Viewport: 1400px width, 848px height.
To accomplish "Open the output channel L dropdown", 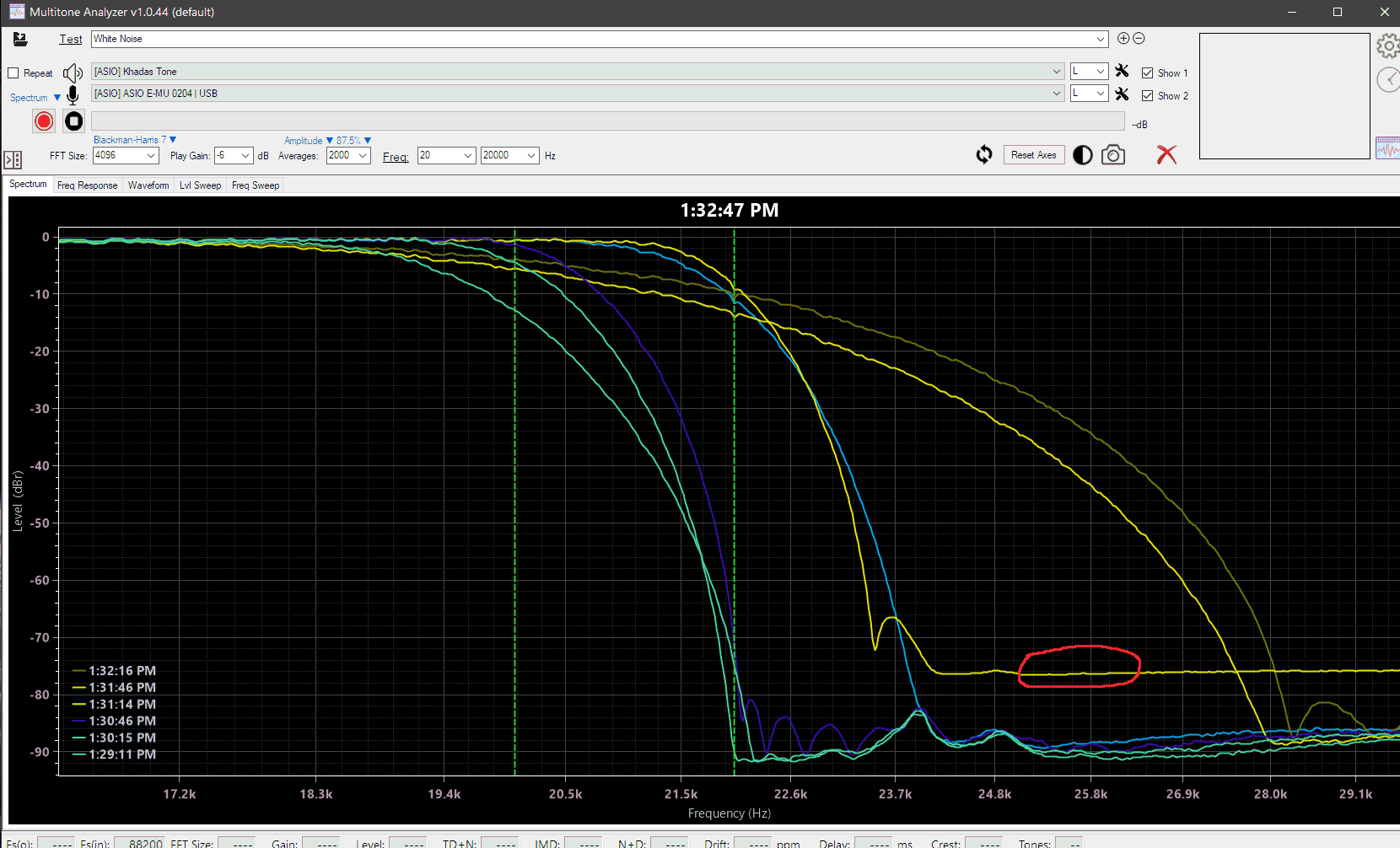I will [x=1100, y=72].
